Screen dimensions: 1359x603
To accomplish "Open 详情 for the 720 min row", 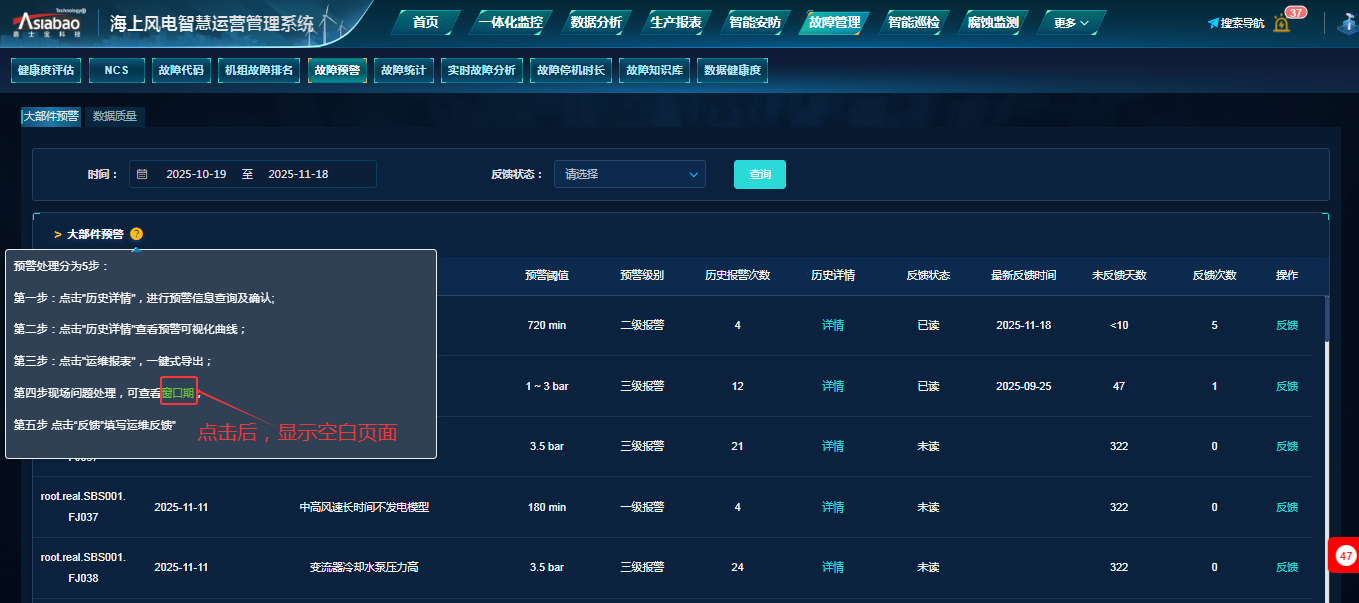I will (833, 325).
